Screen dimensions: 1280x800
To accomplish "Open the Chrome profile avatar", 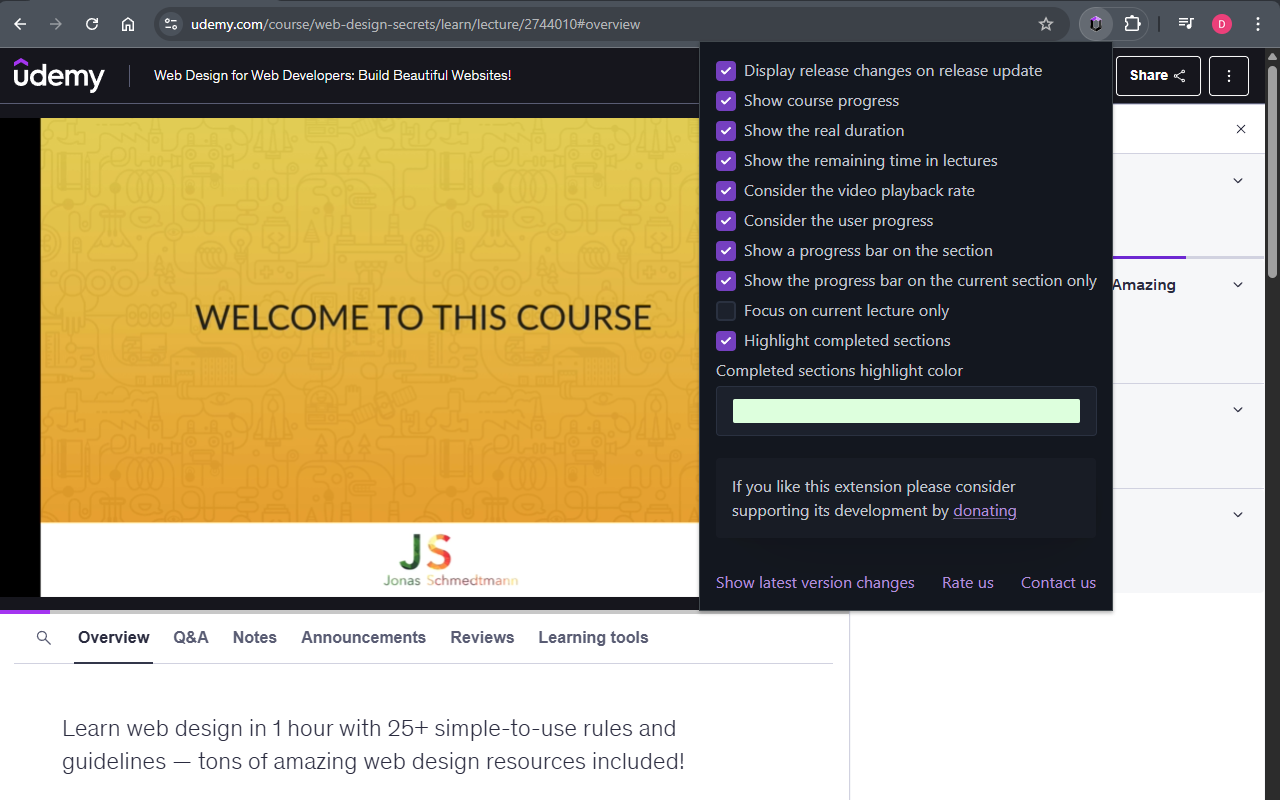I will (1222, 24).
